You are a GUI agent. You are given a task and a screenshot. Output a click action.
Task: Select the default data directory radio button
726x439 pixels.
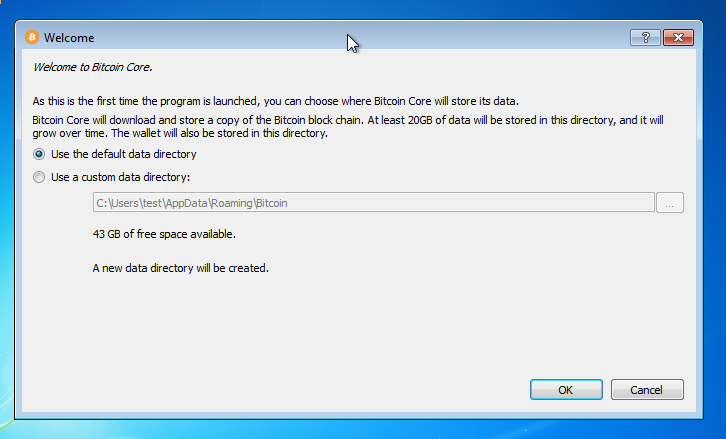[39, 155]
